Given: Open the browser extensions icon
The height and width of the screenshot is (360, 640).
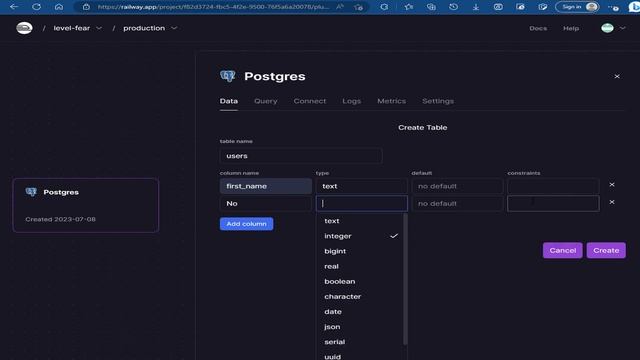Looking at the screenshot, I should [384, 7].
